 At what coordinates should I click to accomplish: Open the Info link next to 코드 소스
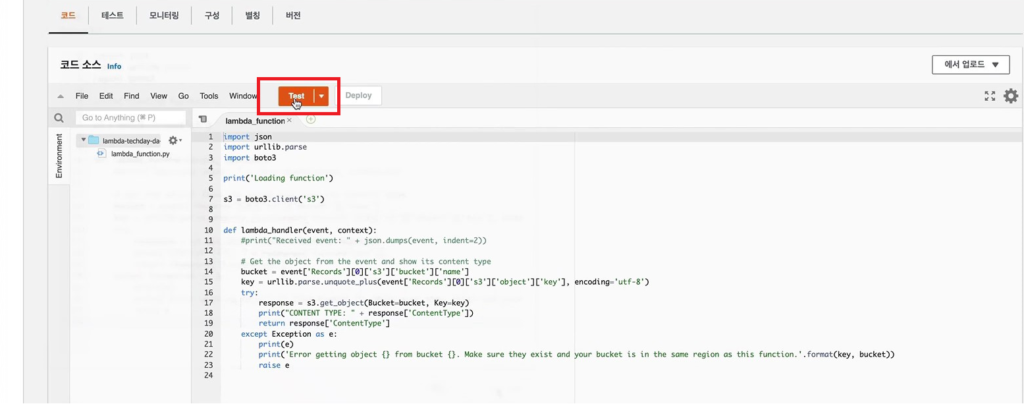pyautogui.click(x=114, y=66)
